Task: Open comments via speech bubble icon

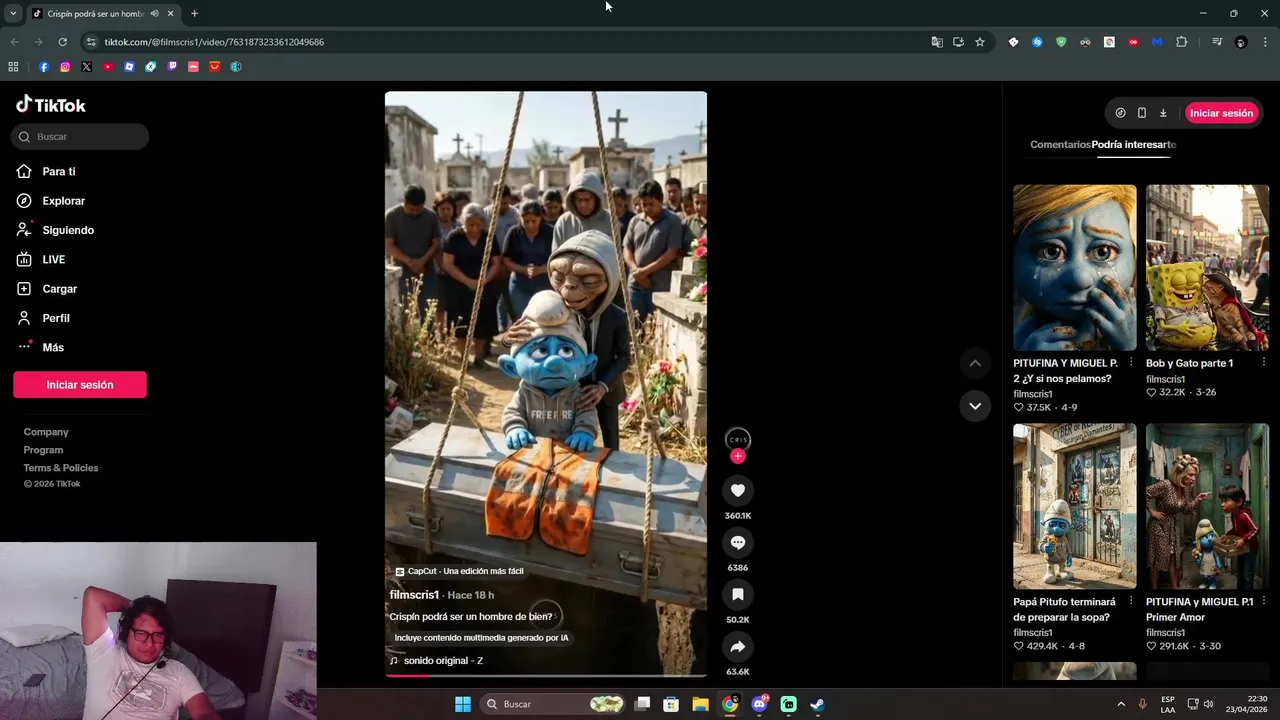Action: coord(738,542)
